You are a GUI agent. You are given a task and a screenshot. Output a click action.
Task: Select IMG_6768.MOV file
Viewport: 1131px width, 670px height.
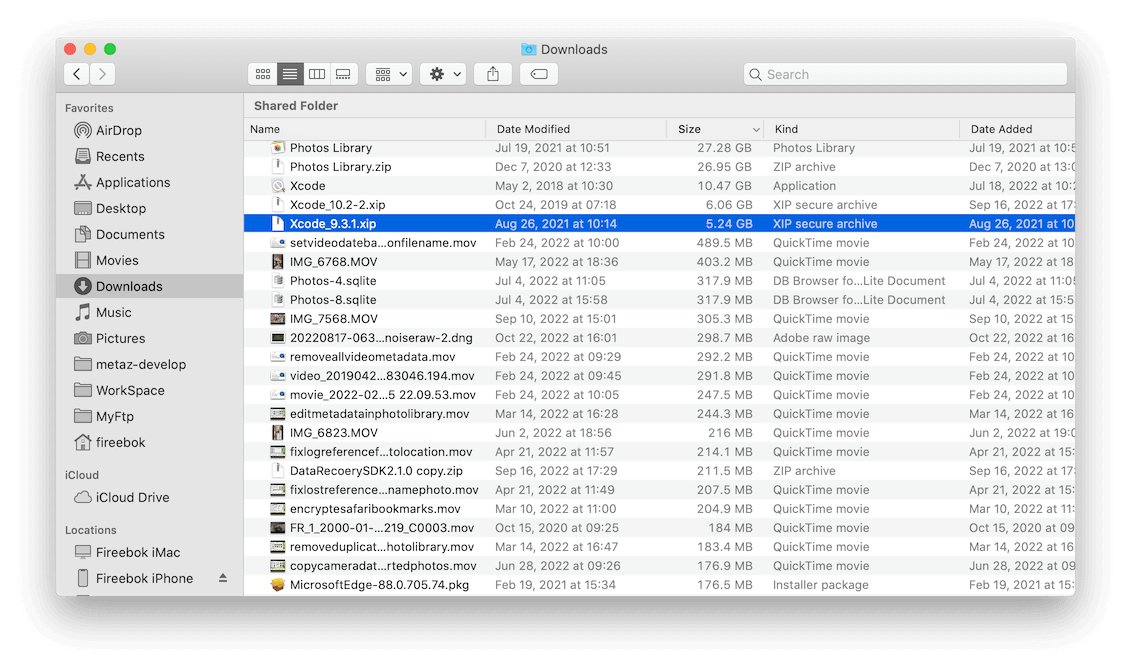(659, 262)
